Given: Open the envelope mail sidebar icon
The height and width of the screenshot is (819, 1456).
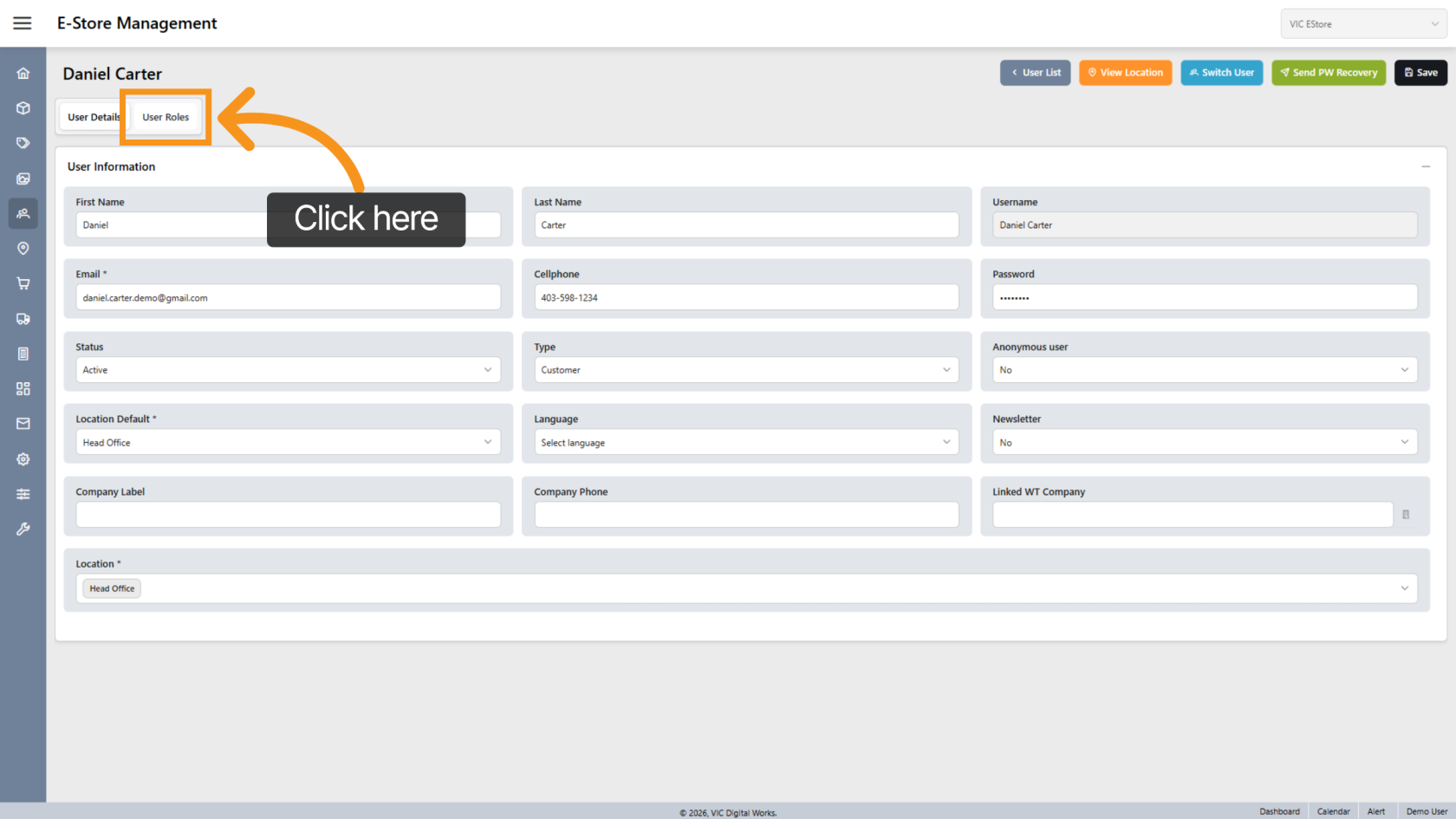Looking at the screenshot, I should (x=23, y=424).
